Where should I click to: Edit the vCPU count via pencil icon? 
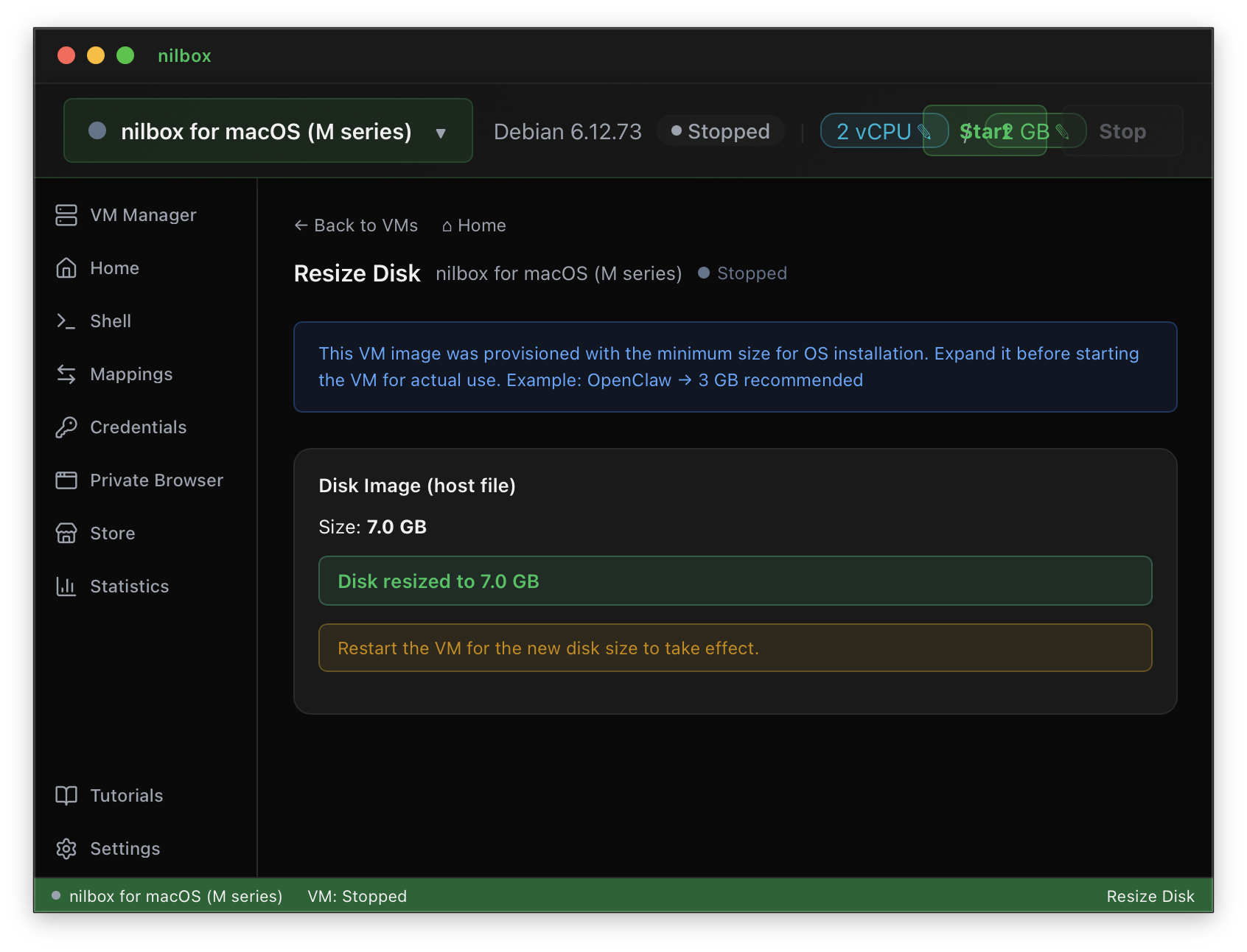(x=926, y=130)
